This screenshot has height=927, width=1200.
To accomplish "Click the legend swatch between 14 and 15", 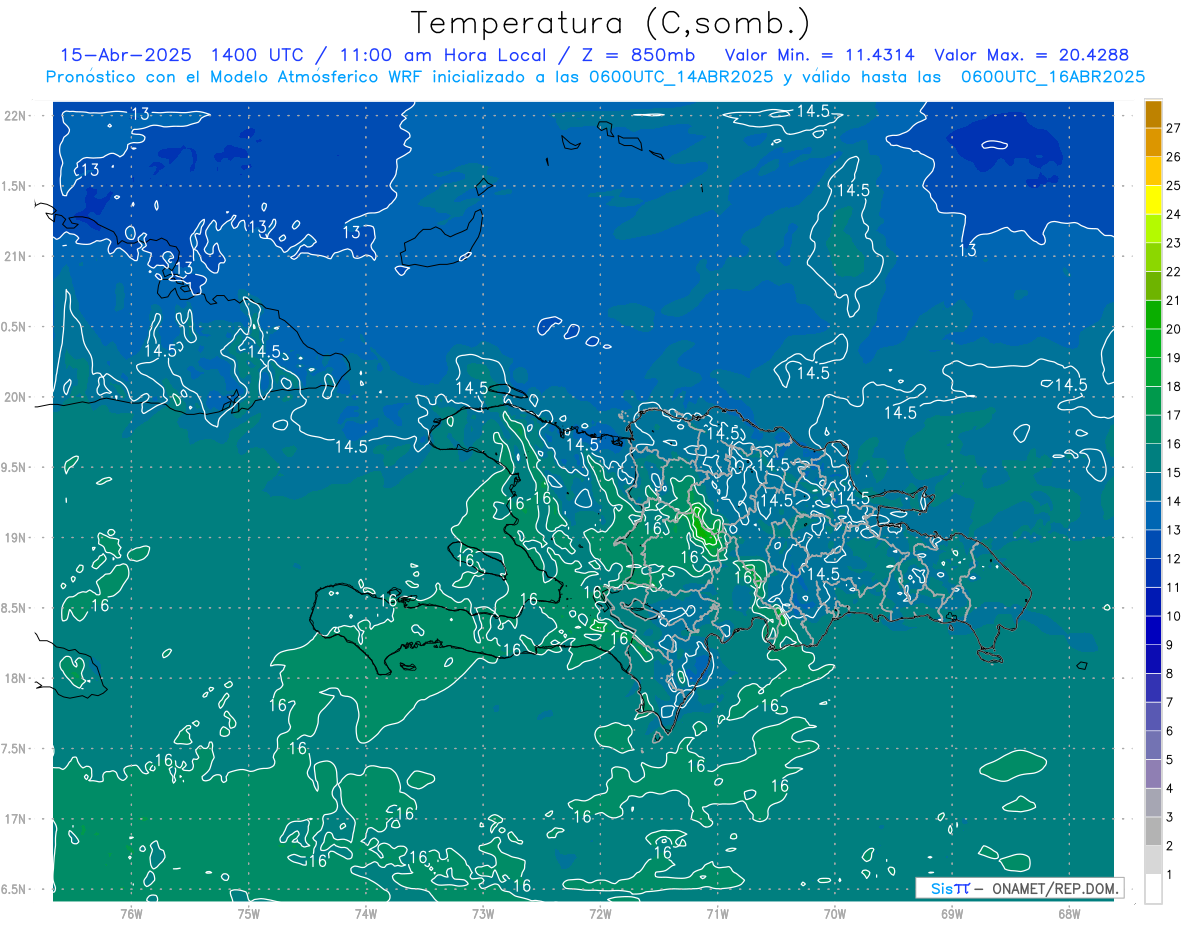I will (x=1153, y=487).
